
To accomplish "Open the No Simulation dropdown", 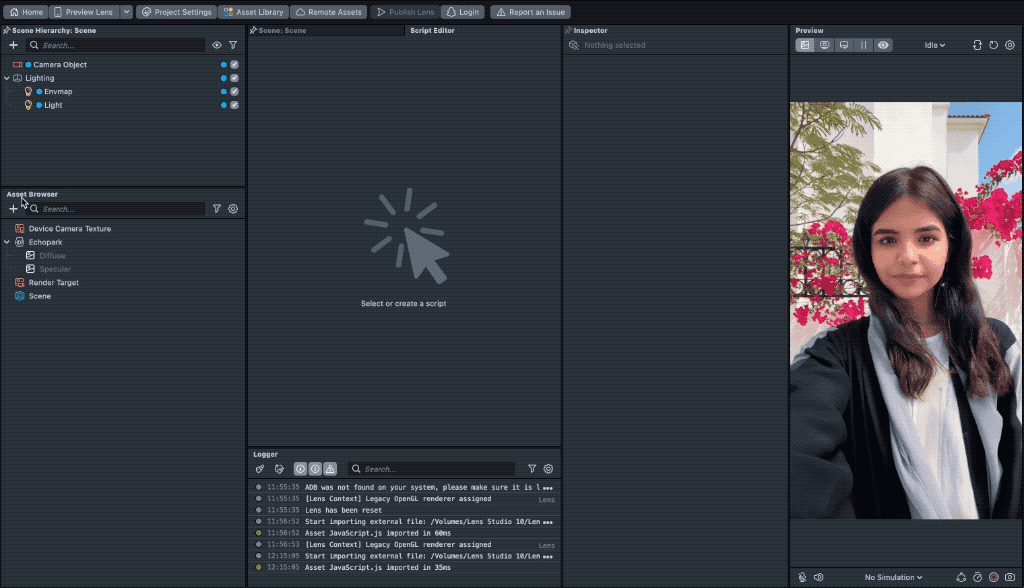I will click(893, 577).
